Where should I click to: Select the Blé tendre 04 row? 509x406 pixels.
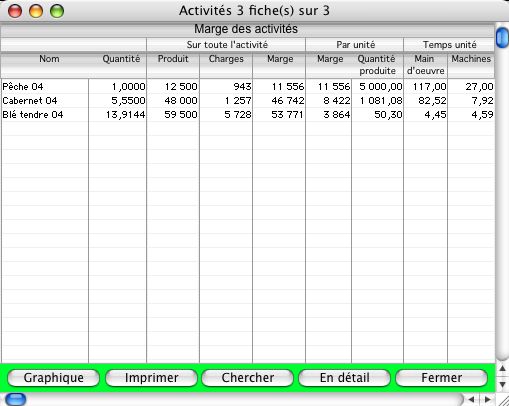click(248, 115)
